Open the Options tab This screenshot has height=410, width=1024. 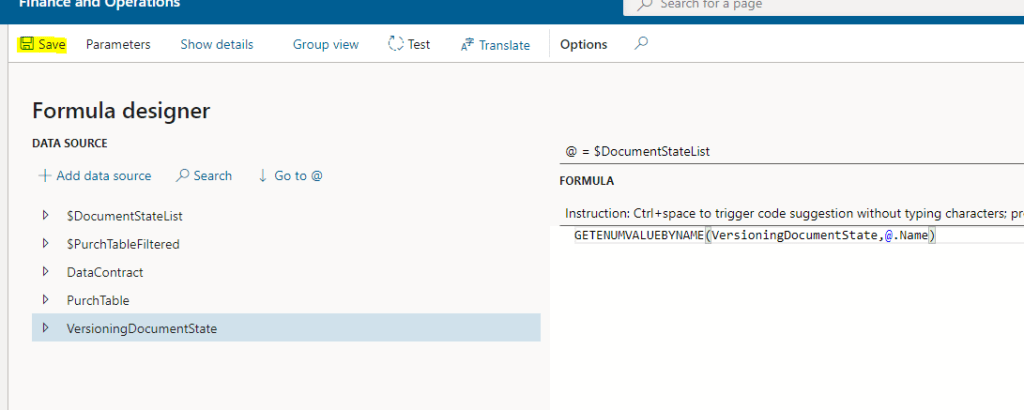point(583,45)
